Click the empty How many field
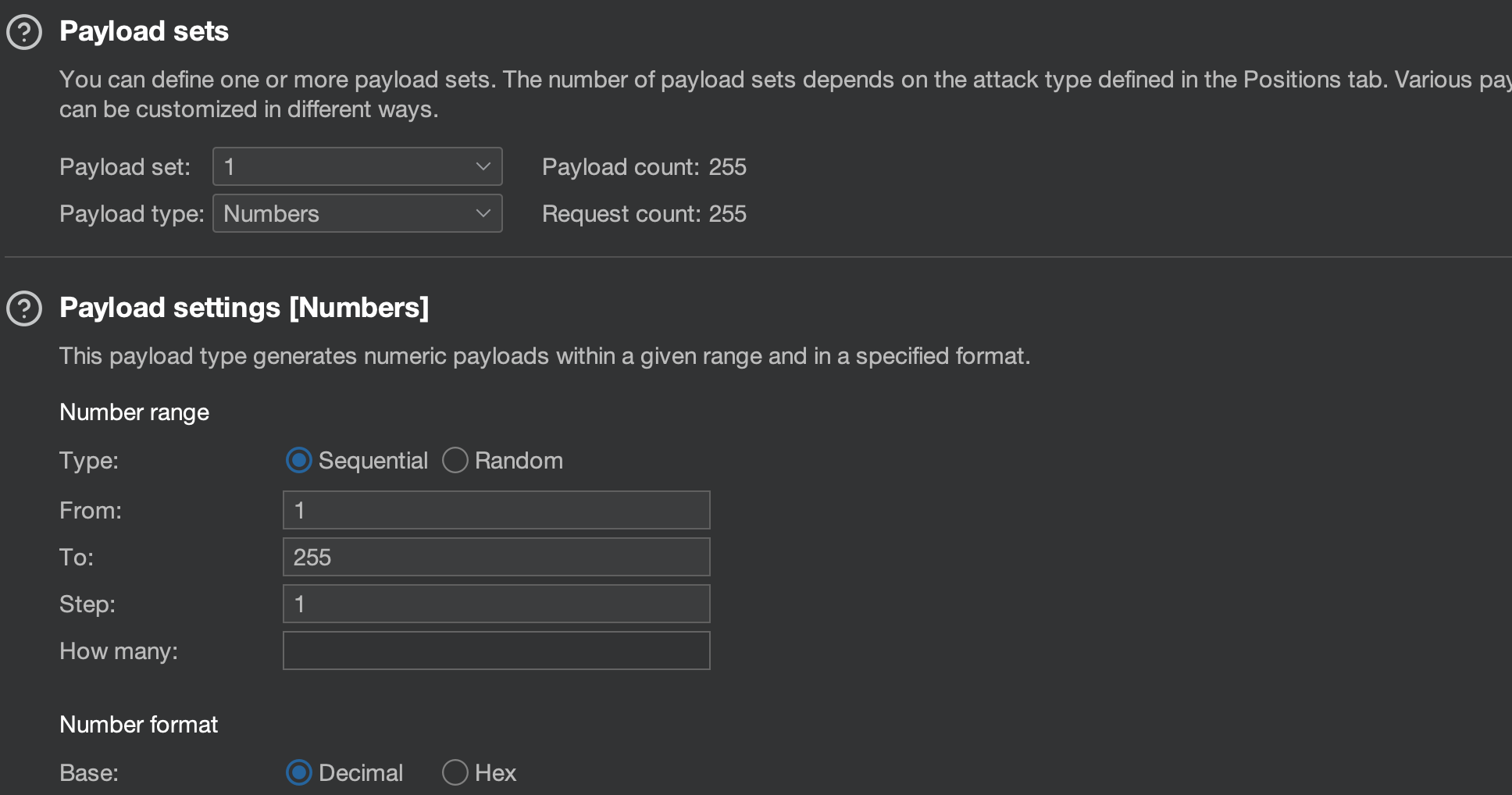 (x=496, y=651)
